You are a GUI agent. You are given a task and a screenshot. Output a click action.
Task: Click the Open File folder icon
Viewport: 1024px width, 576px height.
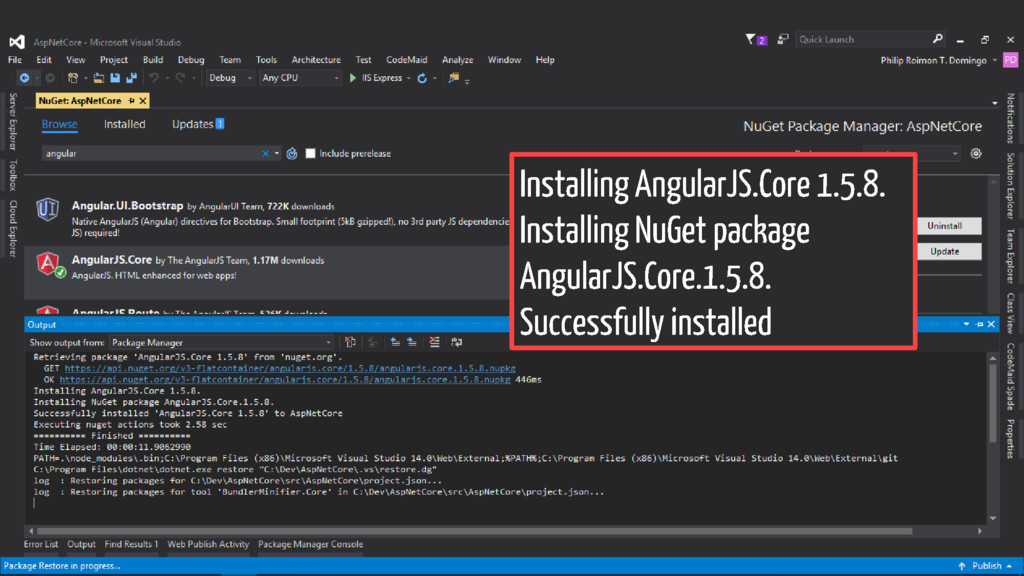click(99, 78)
